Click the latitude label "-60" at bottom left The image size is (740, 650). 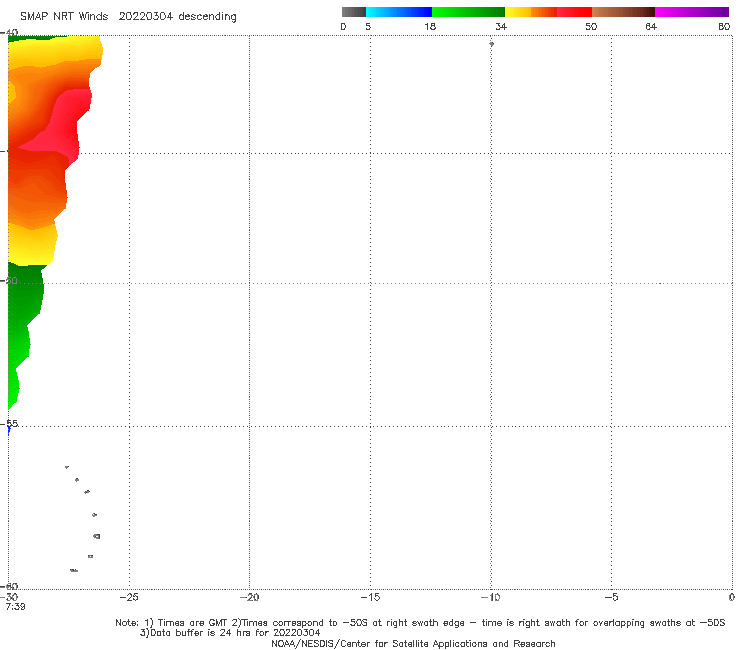[x=10, y=586]
